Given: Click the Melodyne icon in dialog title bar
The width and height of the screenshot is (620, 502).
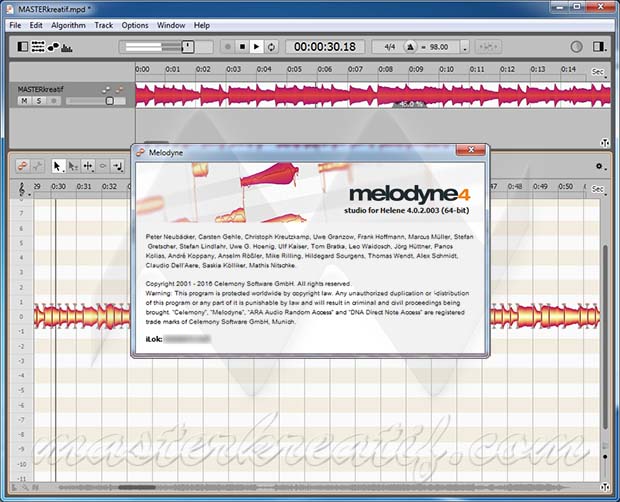Looking at the screenshot, I should tap(140, 152).
